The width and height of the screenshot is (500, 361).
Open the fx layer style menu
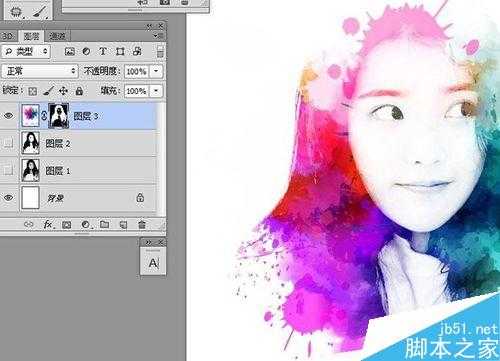coord(48,225)
